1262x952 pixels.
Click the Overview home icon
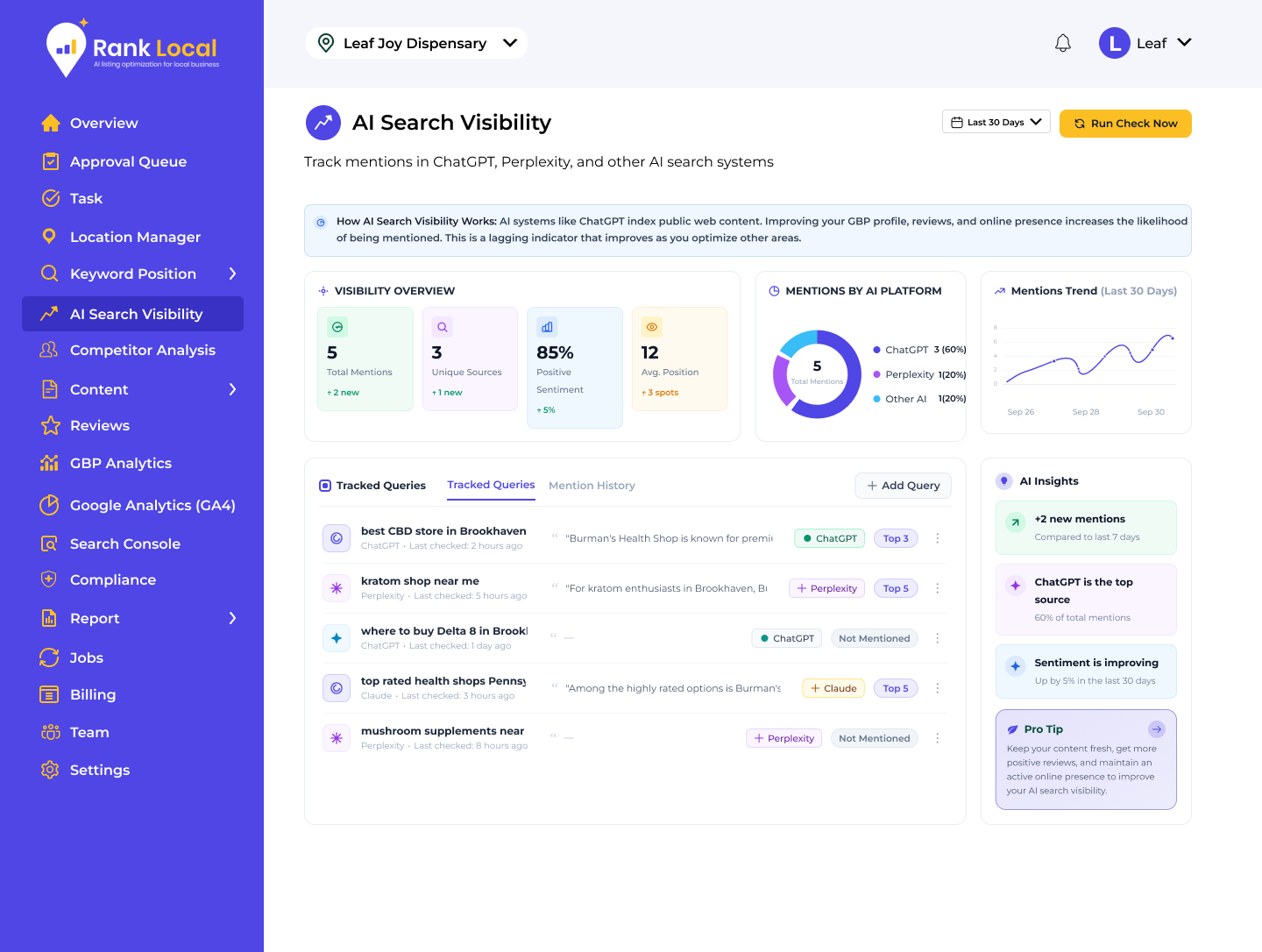point(50,123)
